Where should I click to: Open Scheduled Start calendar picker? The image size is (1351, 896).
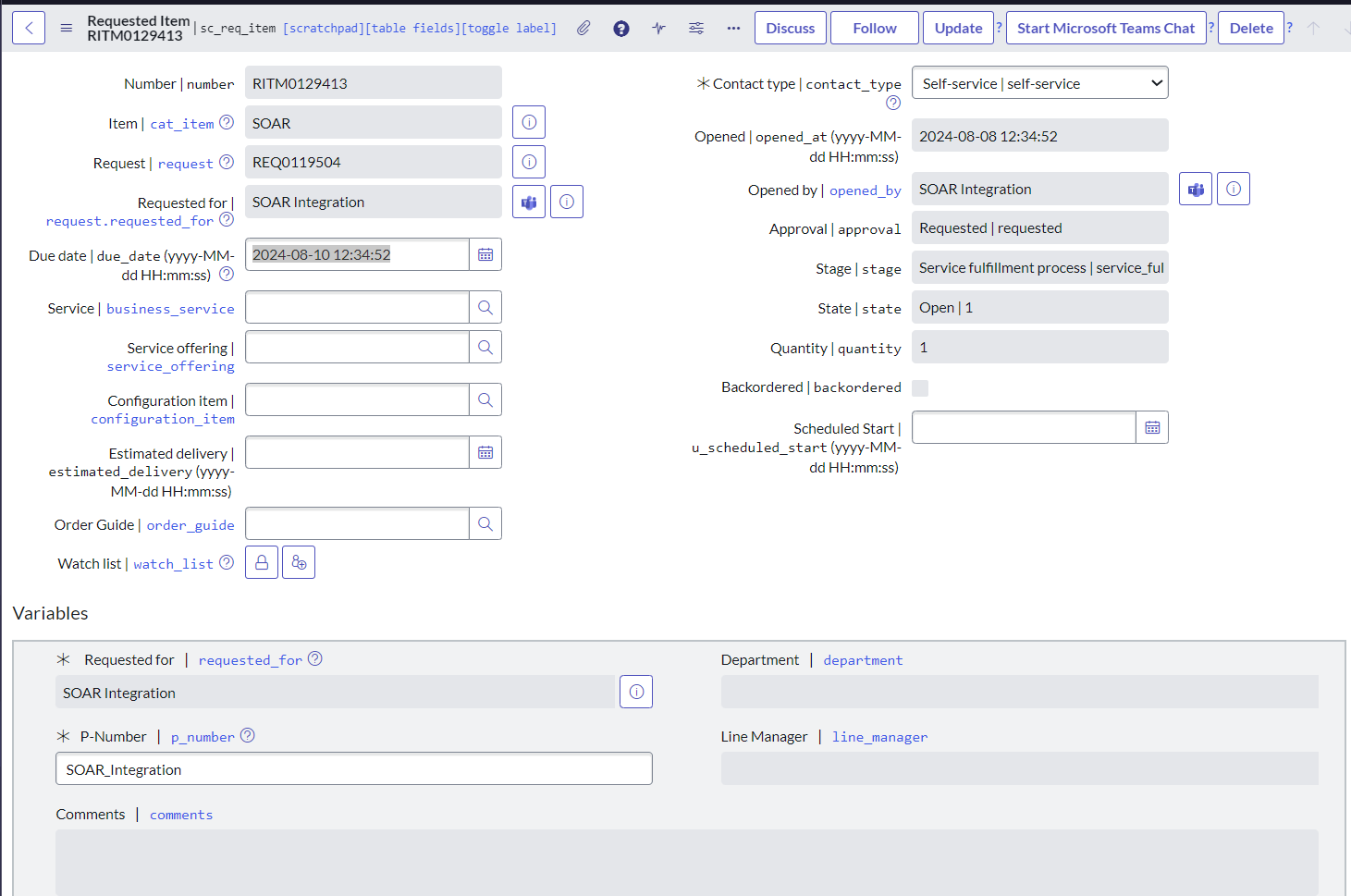(x=1152, y=427)
